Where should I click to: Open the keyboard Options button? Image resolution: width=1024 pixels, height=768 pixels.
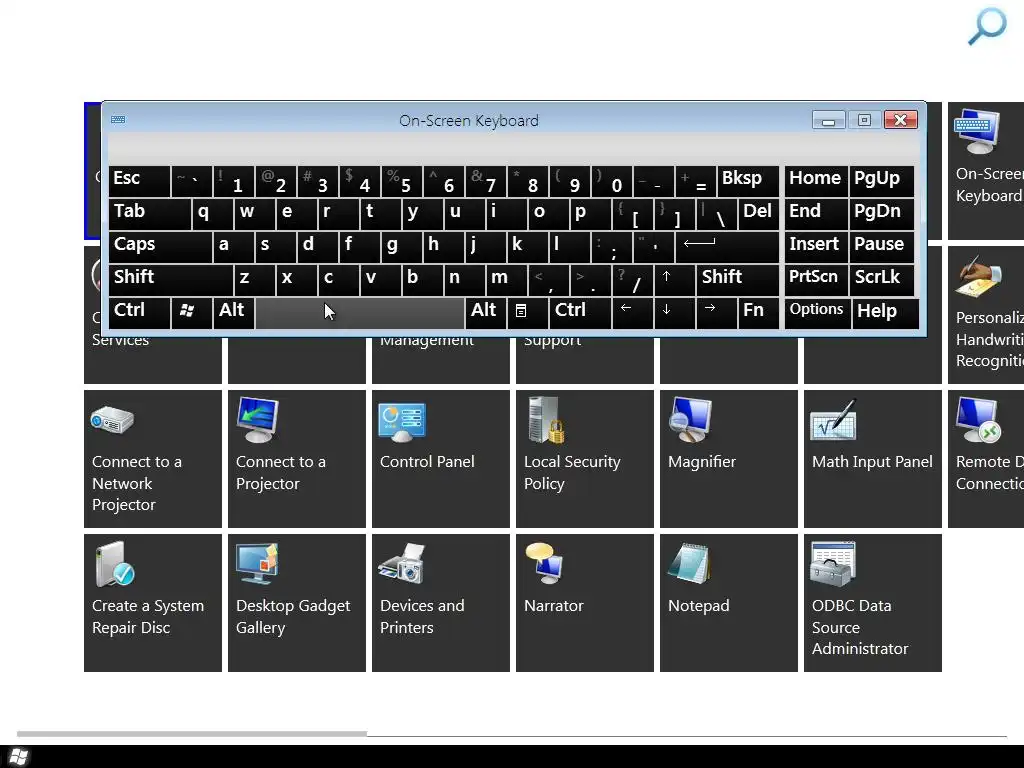point(816,313)
